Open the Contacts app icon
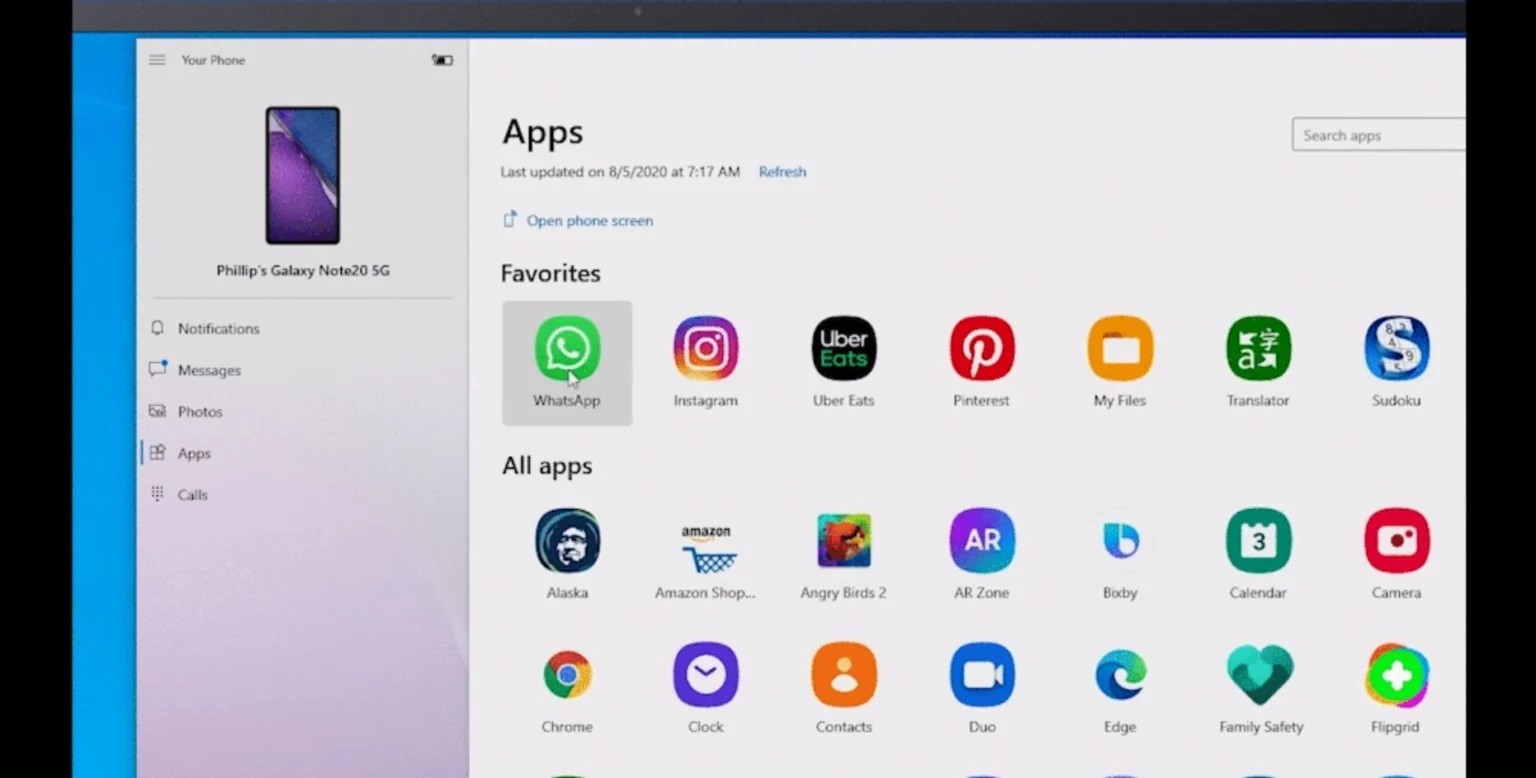 pos(843,674)
